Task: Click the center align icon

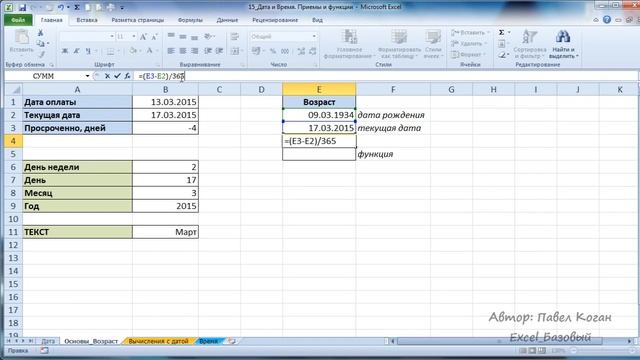Action: [182, 51]
